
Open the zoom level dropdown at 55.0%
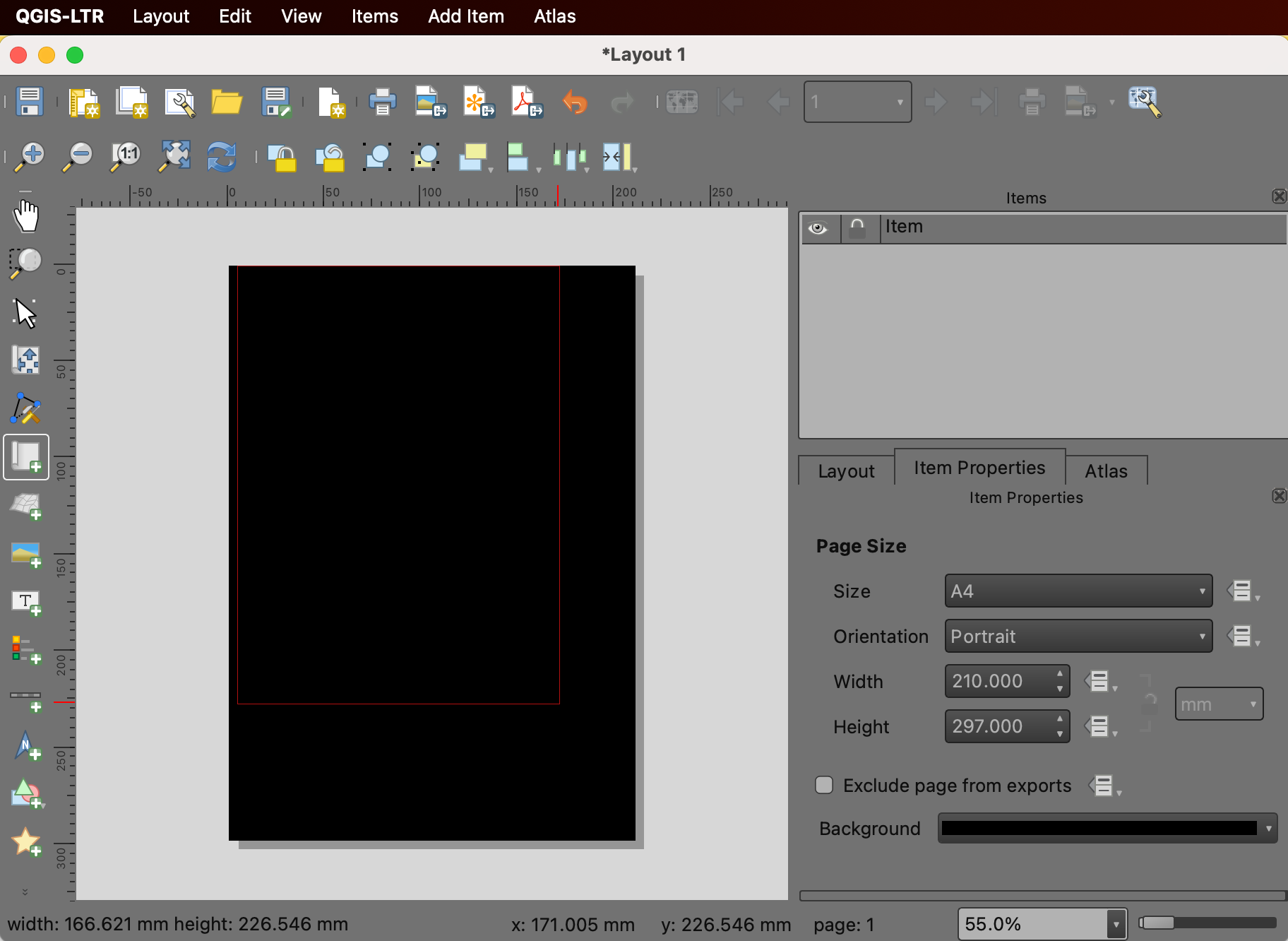(x=1116, y=924)
